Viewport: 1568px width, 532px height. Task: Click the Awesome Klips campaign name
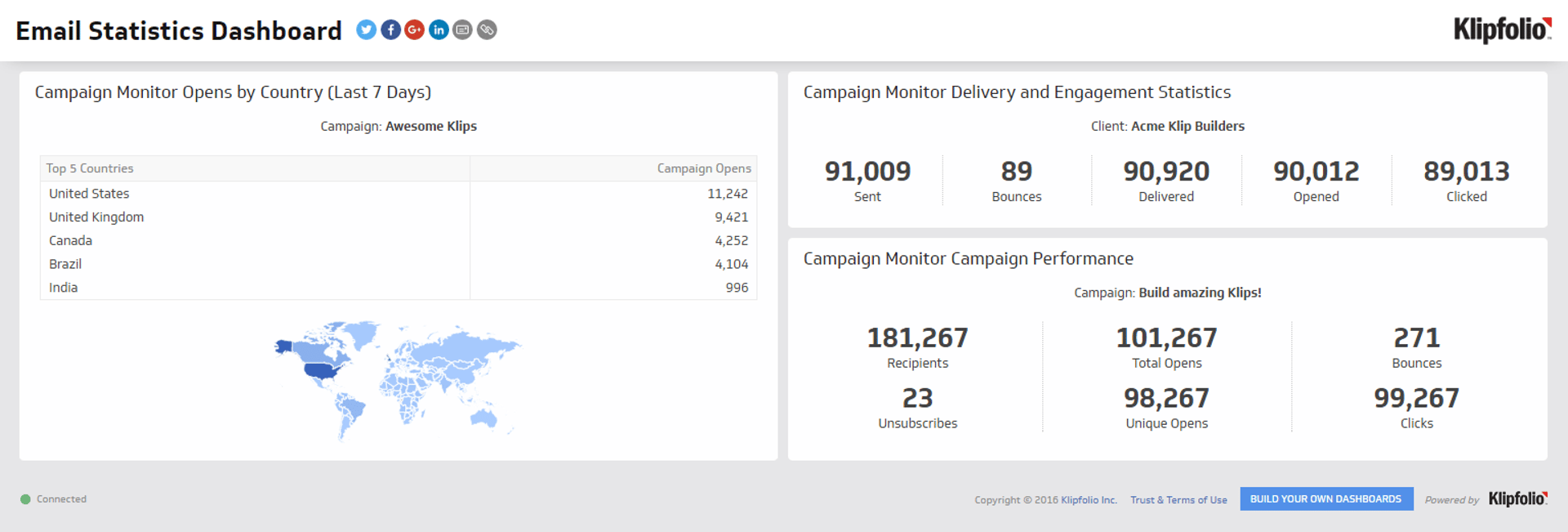(x=431, y=127)
